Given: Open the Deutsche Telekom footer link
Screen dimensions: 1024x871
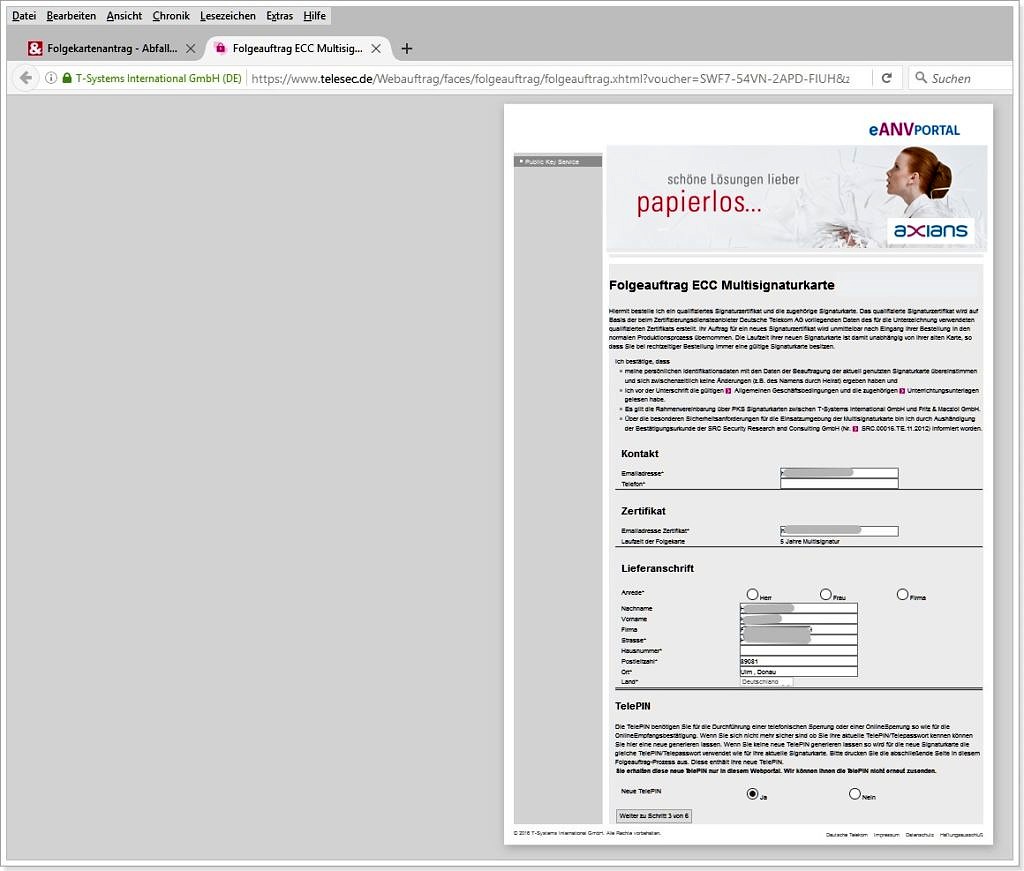Looking at the screenshot, I should [846, 835].
